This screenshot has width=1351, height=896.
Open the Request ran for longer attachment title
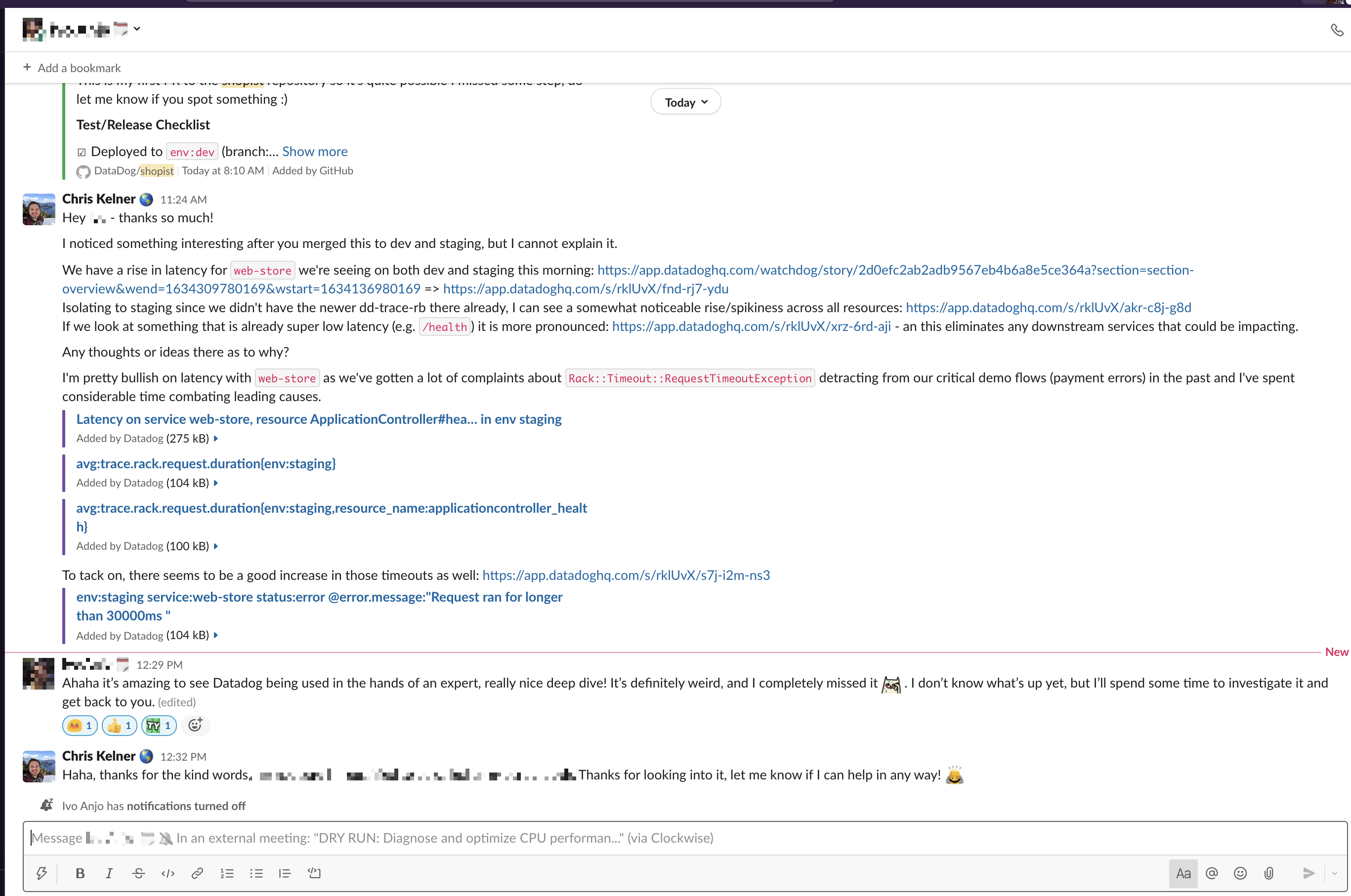pyautogui.click(x=319, y=606)
